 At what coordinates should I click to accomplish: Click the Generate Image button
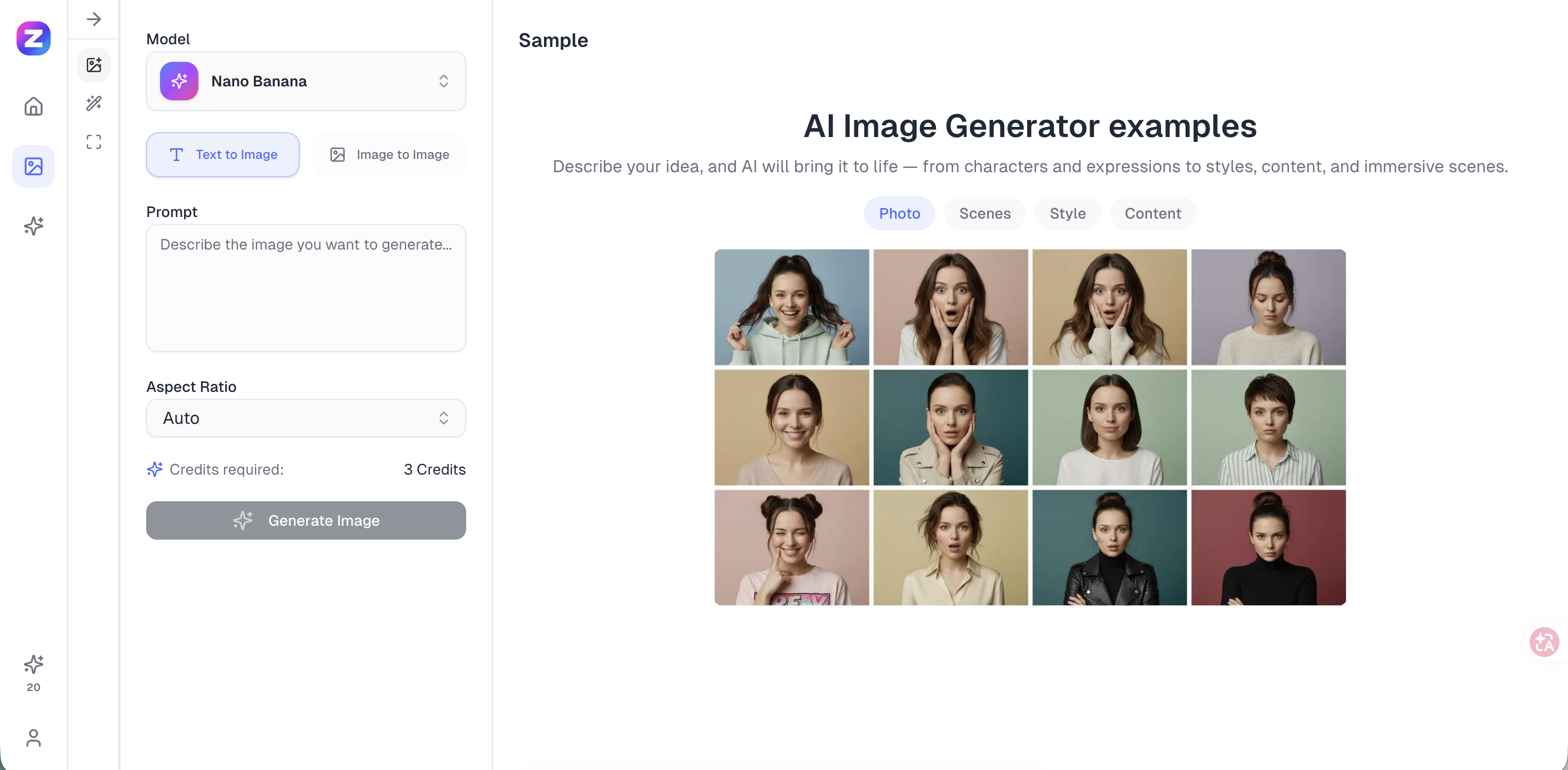[306, 520]
